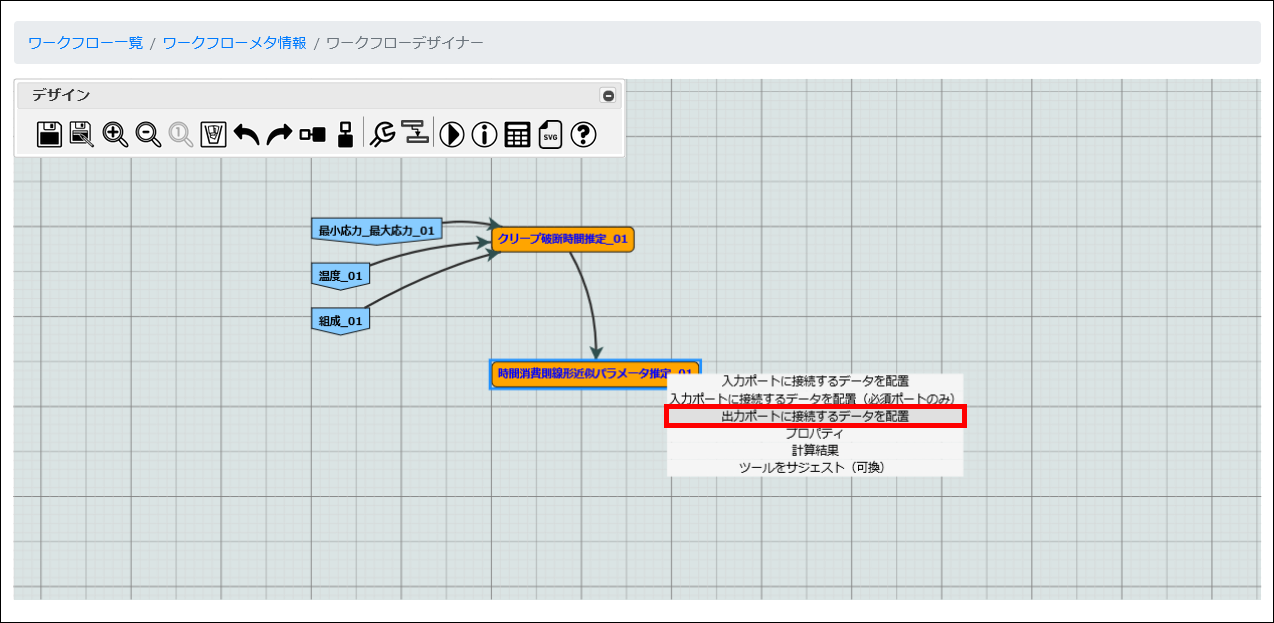Collapse the デザイン panel with the minus button

click(x=608, y=96)
